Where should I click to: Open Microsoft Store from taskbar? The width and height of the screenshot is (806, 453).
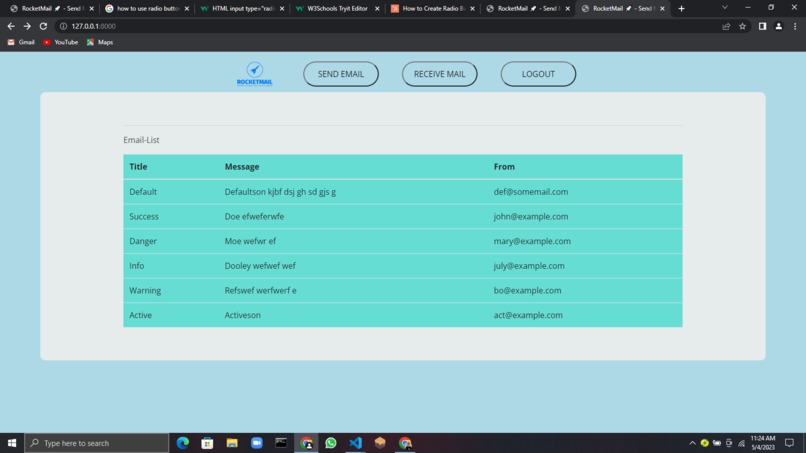click(x=207, y=443)
